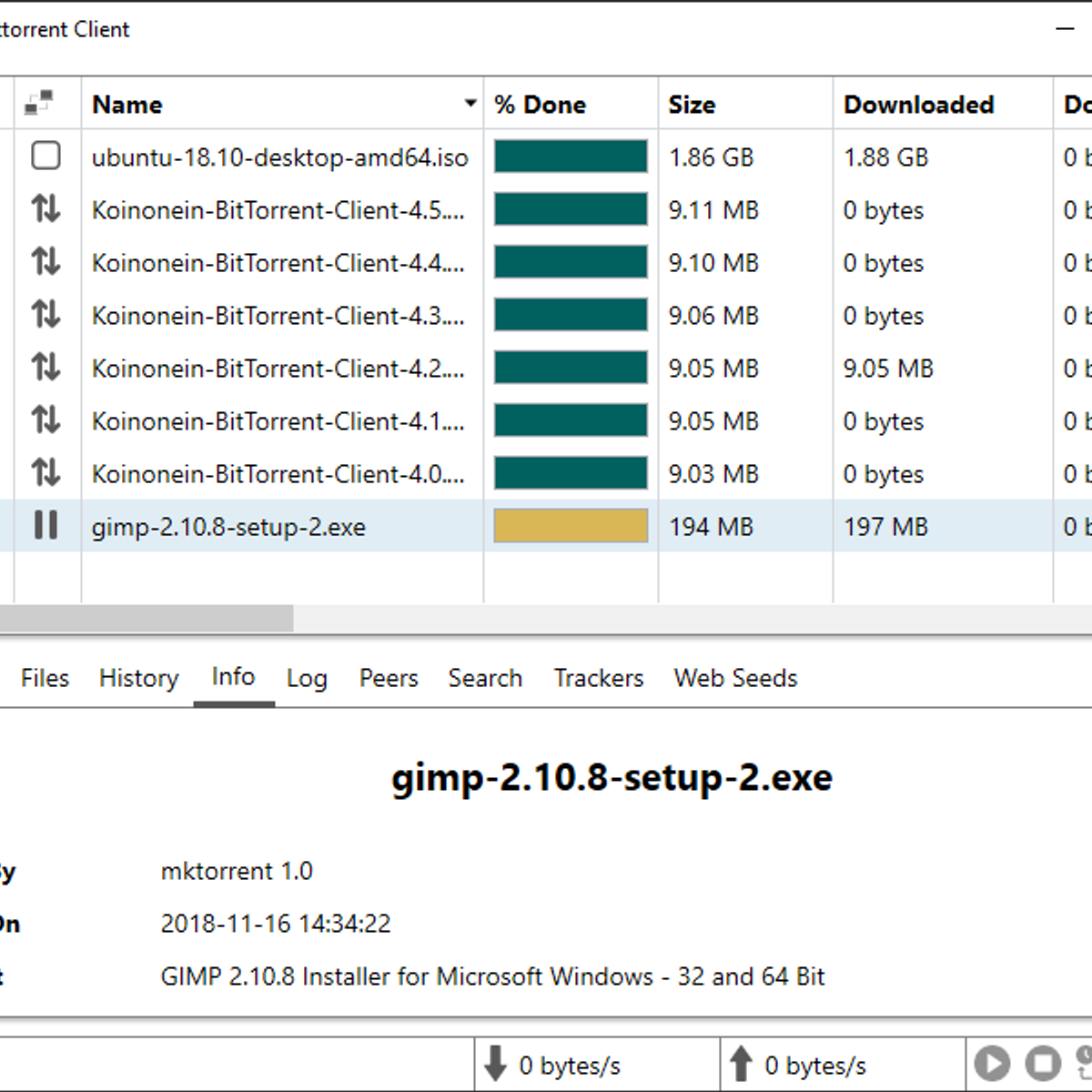Screen dimensions: 1092x1092
Task: Go to the Search tab
Action: coord(485,678)
